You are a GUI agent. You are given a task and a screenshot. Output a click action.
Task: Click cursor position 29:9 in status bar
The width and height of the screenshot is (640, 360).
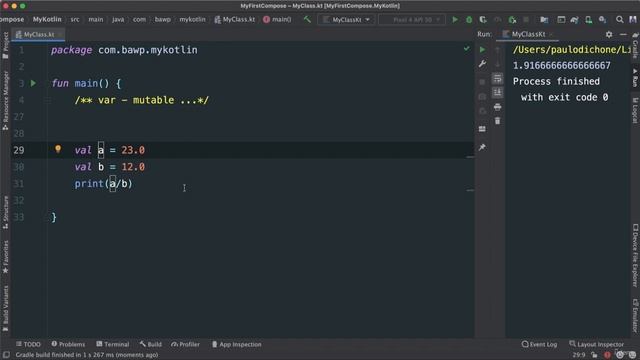coord(578,355)
